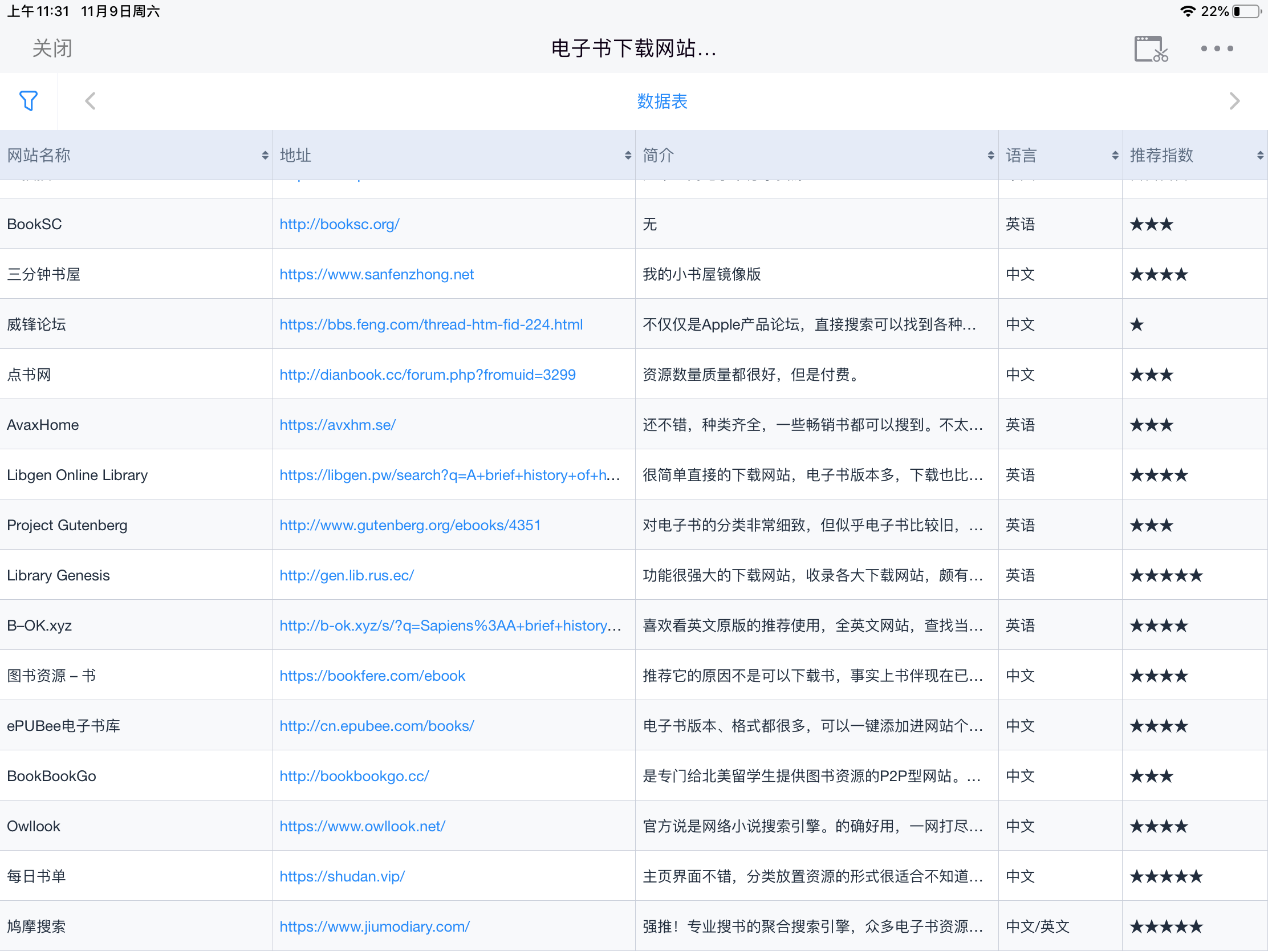Open link http://cn.epubee.com/books/
This screenshot has width=1268, height=951.
tap(377, 726)
